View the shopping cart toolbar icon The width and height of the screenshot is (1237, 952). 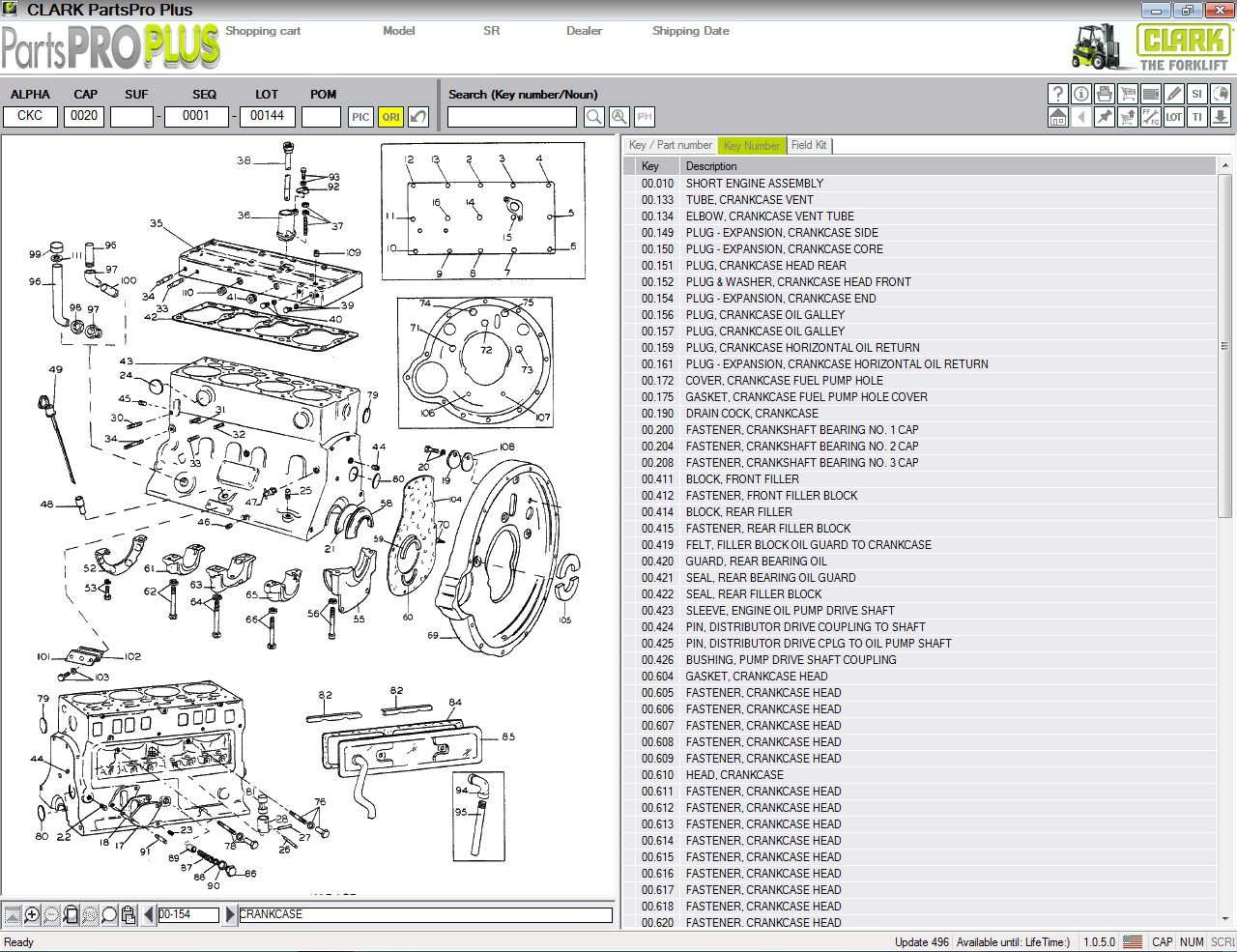pos(1128,94)
